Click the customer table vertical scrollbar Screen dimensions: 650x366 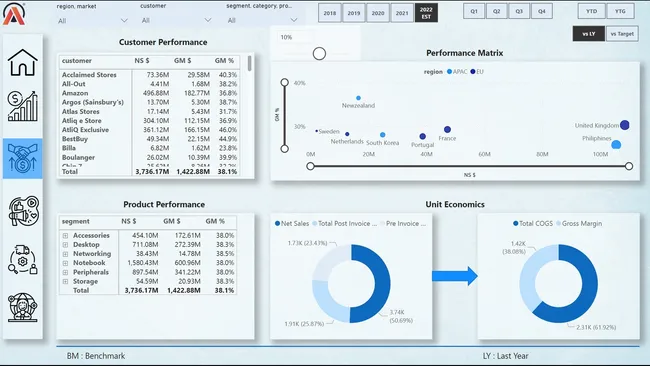tap(250, 63)
